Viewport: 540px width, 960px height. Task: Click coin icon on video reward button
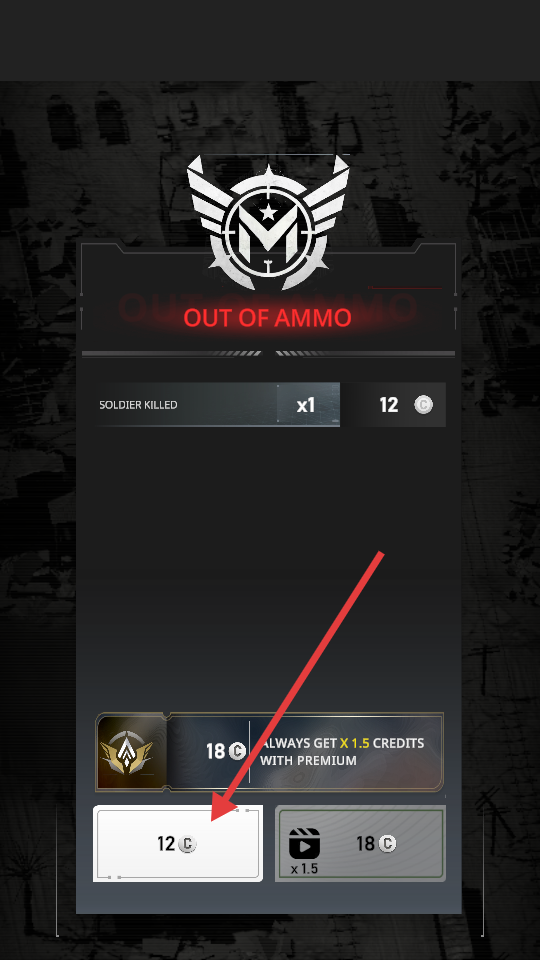point(387,844)
